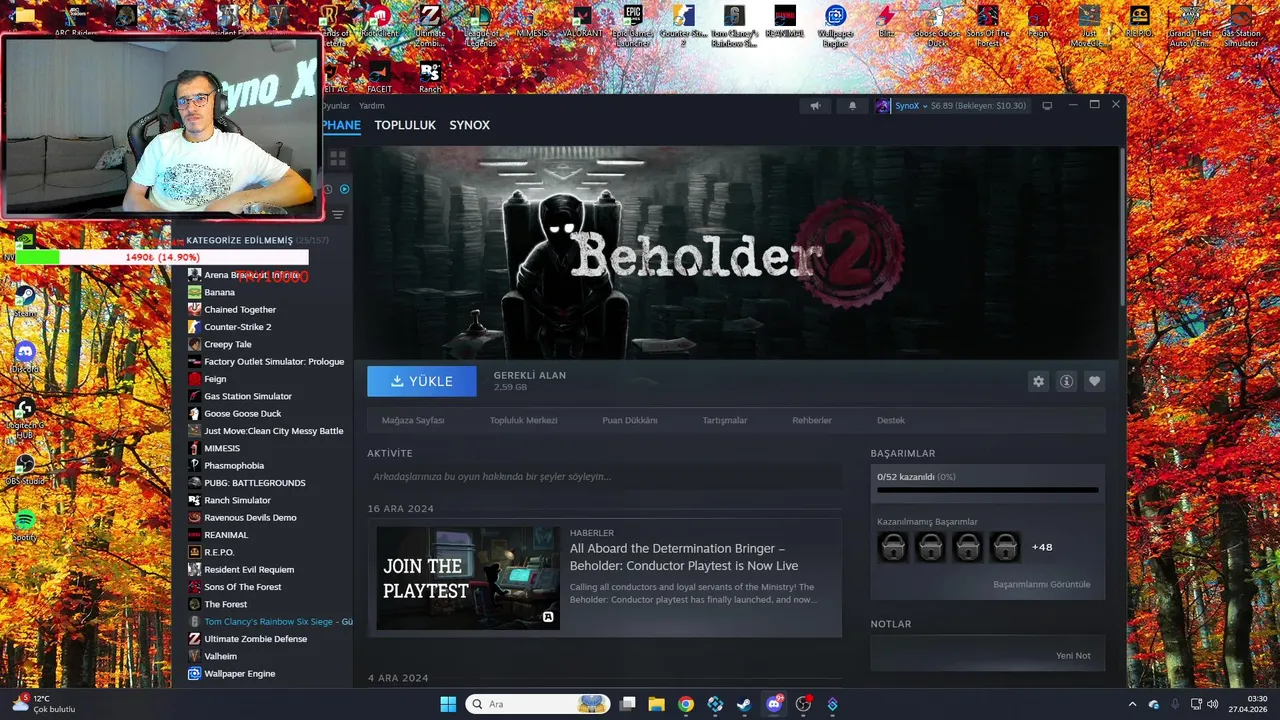Switch to Big Picture mode monitor icon
Viewport: 1280px width, 720px height.
click(x=1047, y=106)
